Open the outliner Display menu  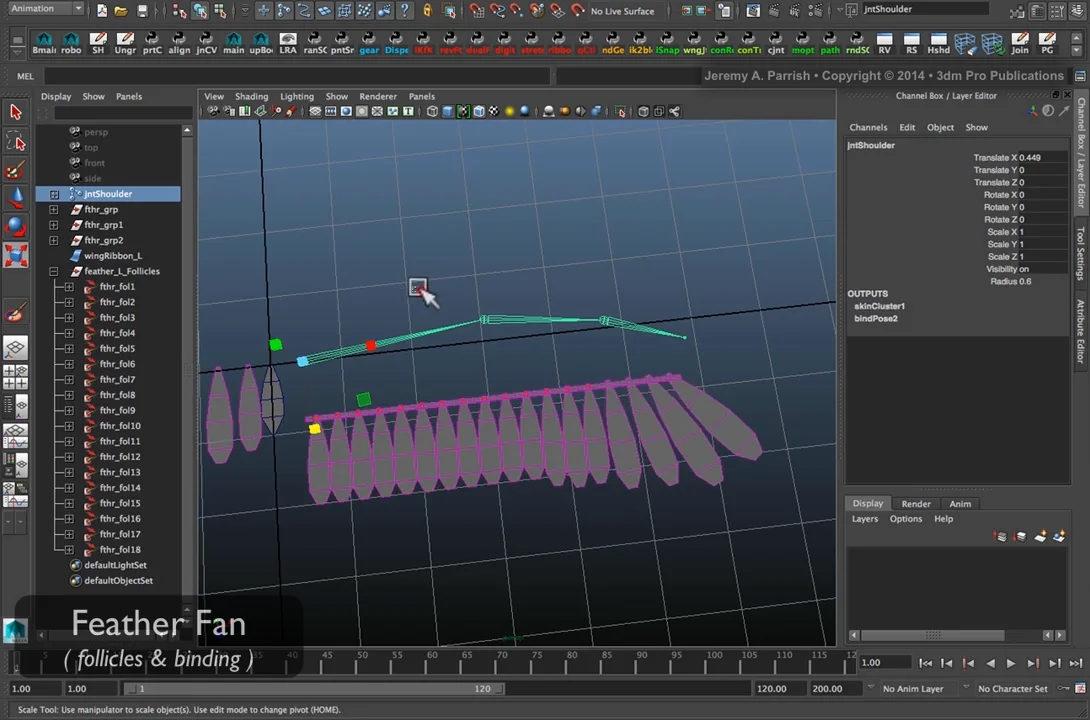56,97
